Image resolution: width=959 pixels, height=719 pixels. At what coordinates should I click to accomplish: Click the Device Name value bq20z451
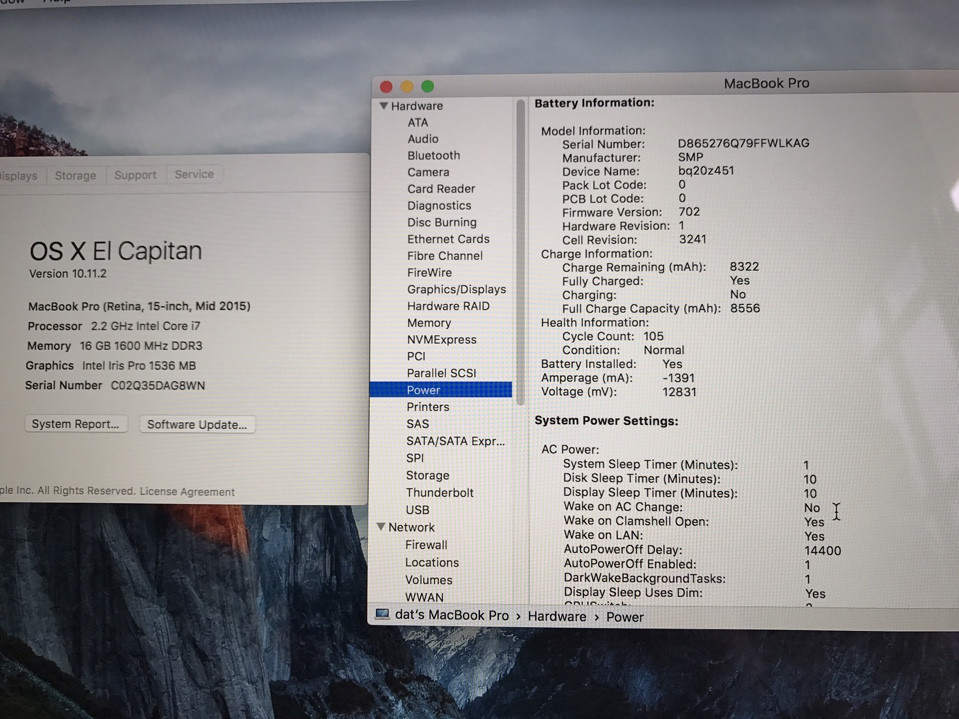coord(706,171)
